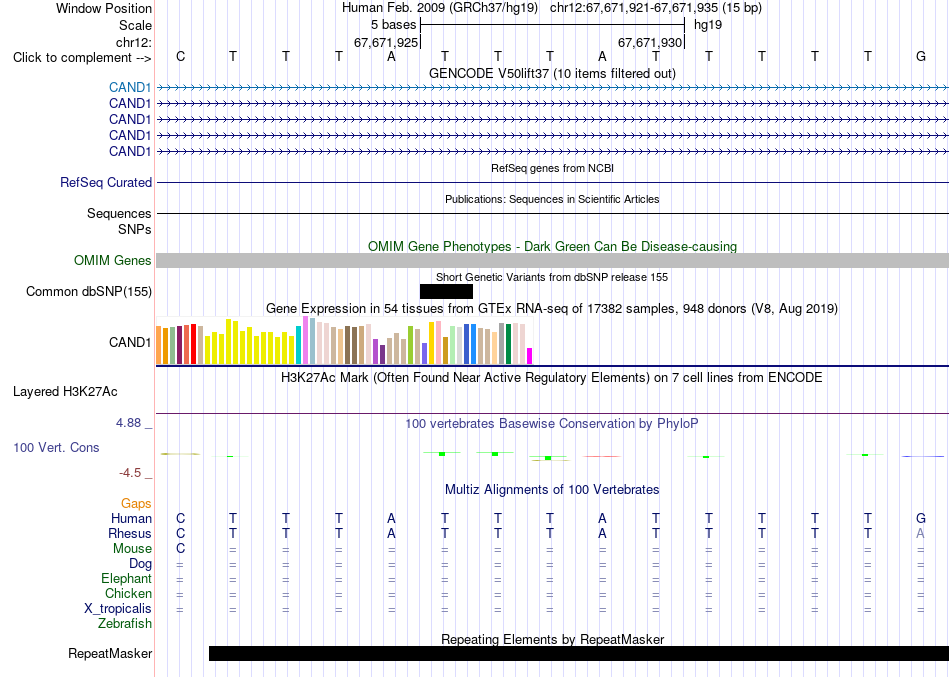950x677 pixels.
Task: Click the orange Gaps label
Action: [x=136, y=504]
